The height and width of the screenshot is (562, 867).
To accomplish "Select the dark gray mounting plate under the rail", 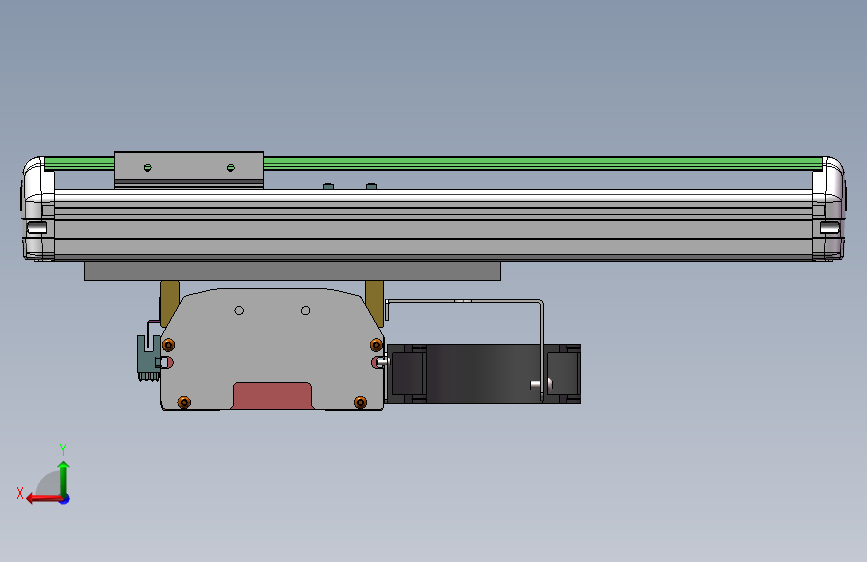I will [293, 271].
